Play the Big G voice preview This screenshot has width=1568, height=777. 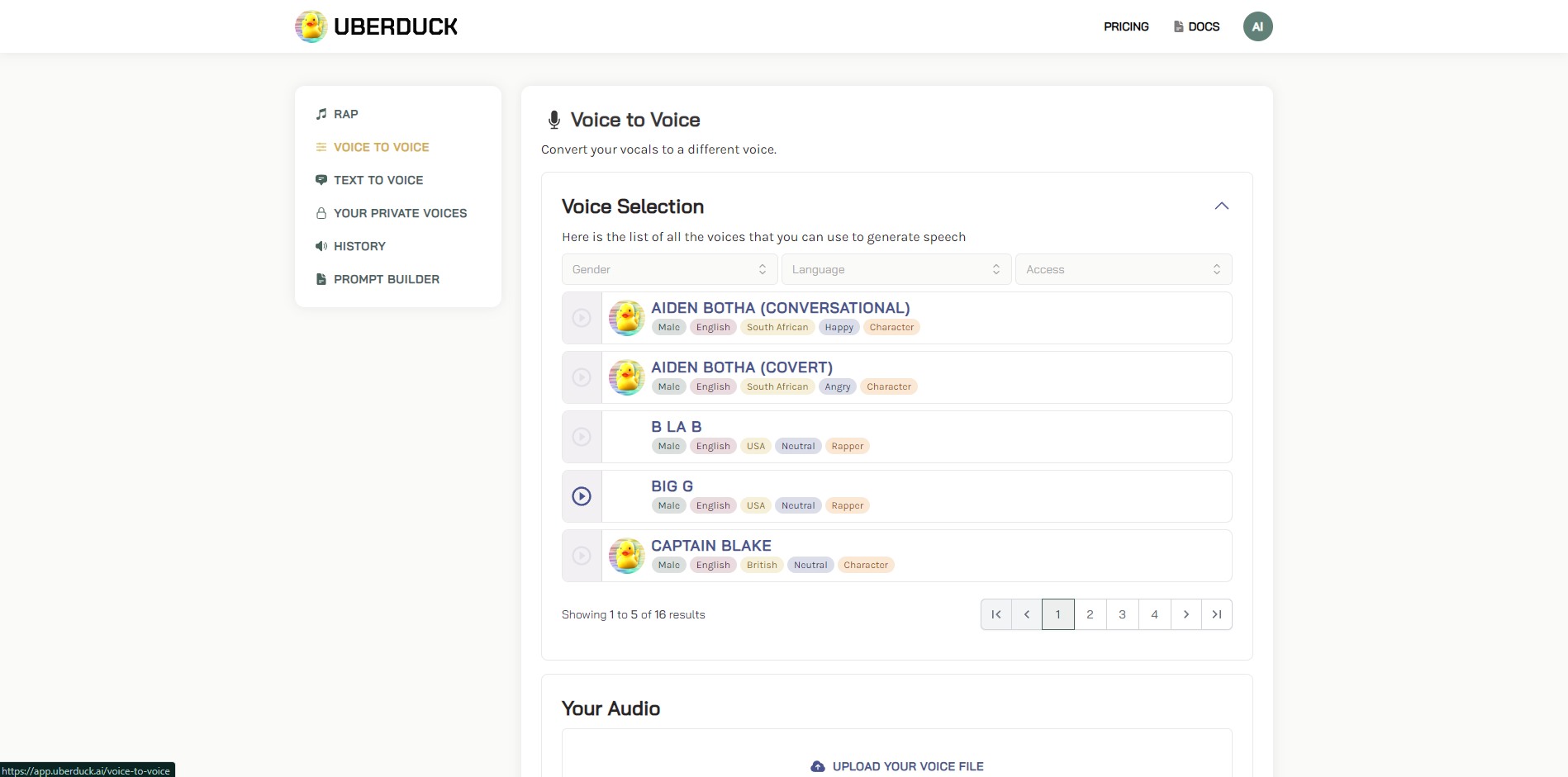point(582,496)
